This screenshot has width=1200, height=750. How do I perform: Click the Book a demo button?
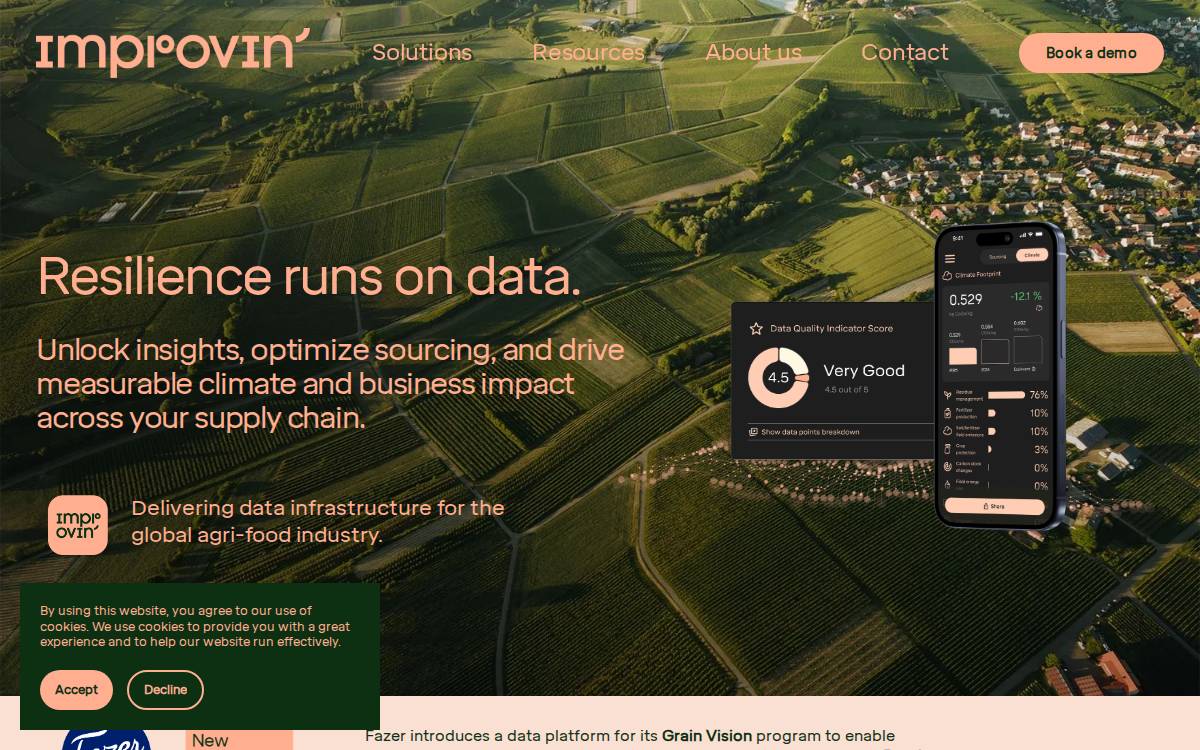1091,53
